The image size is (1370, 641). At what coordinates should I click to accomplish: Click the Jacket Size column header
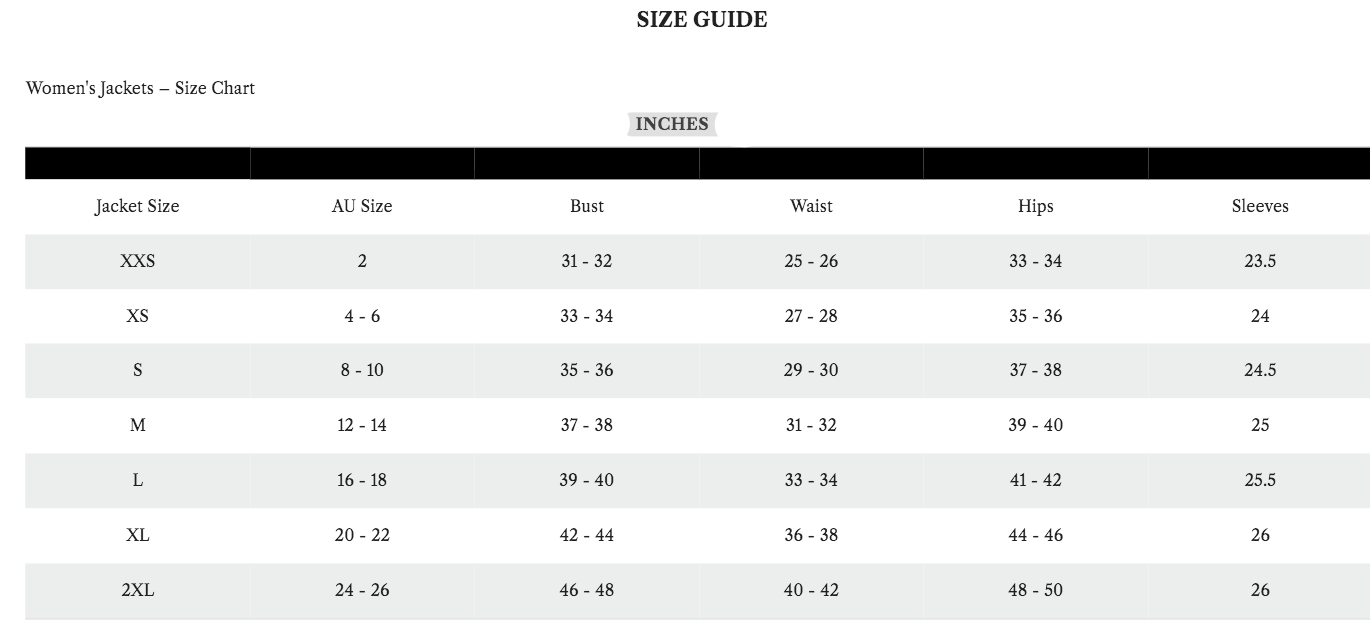click(x=137, y=206)
